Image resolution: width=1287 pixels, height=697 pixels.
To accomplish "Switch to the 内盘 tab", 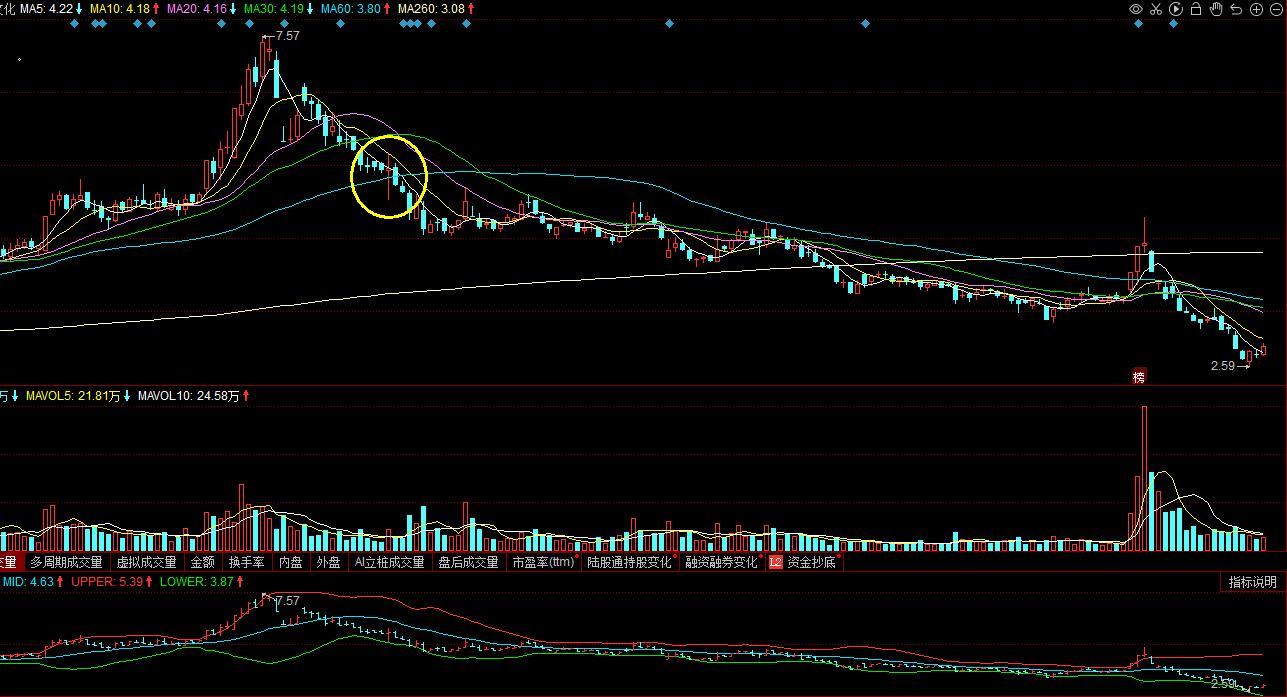I will click(291, 563).
